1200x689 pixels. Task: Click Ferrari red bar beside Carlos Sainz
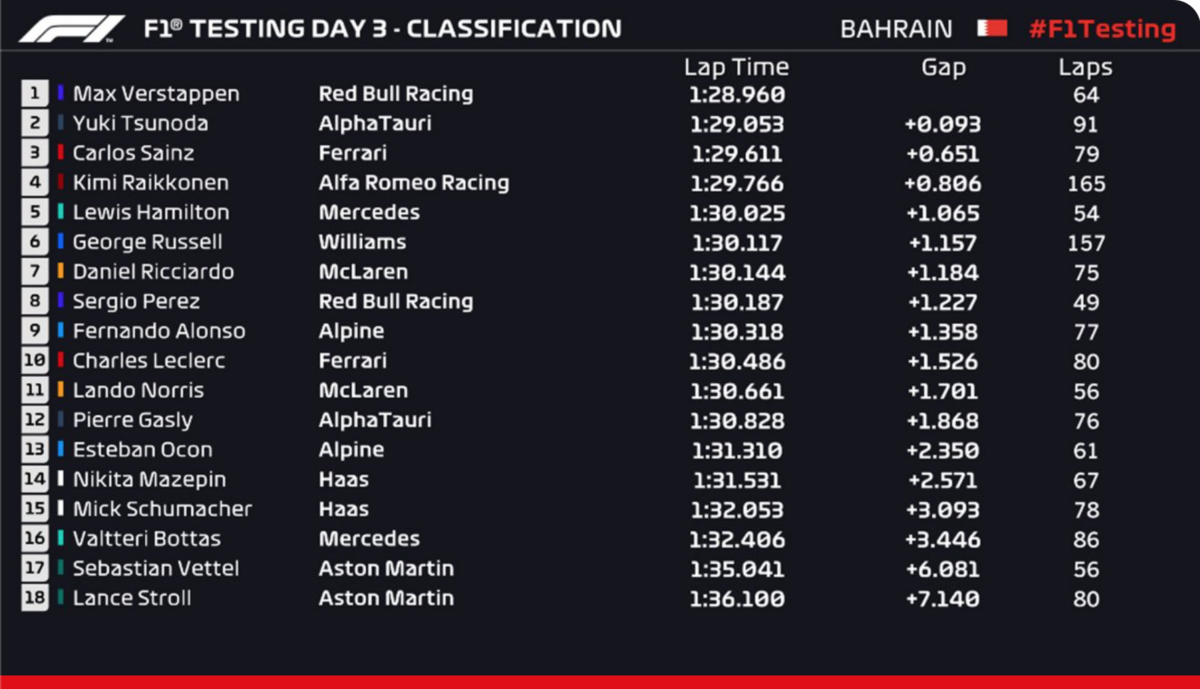pos(61,153)
